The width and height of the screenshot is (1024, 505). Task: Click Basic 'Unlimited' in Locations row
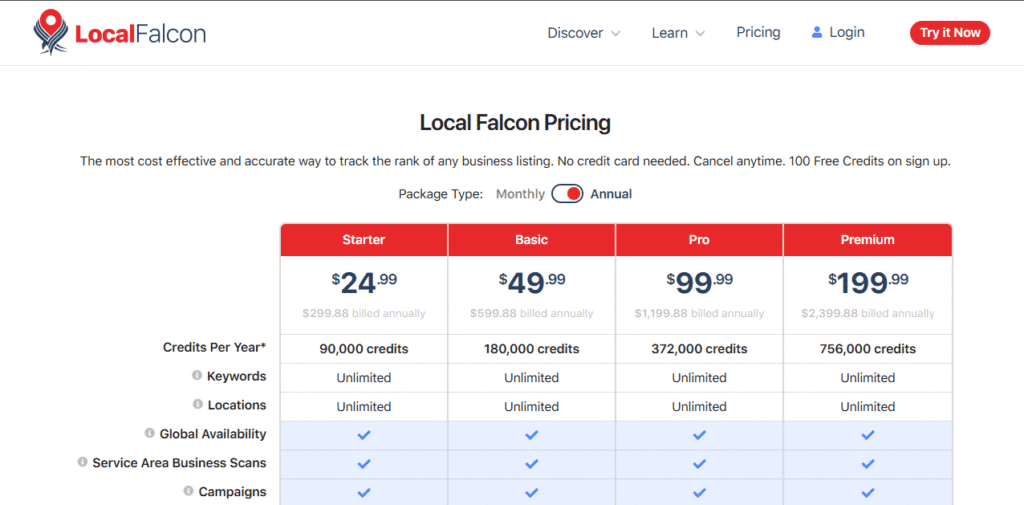(x=532, y=406)
